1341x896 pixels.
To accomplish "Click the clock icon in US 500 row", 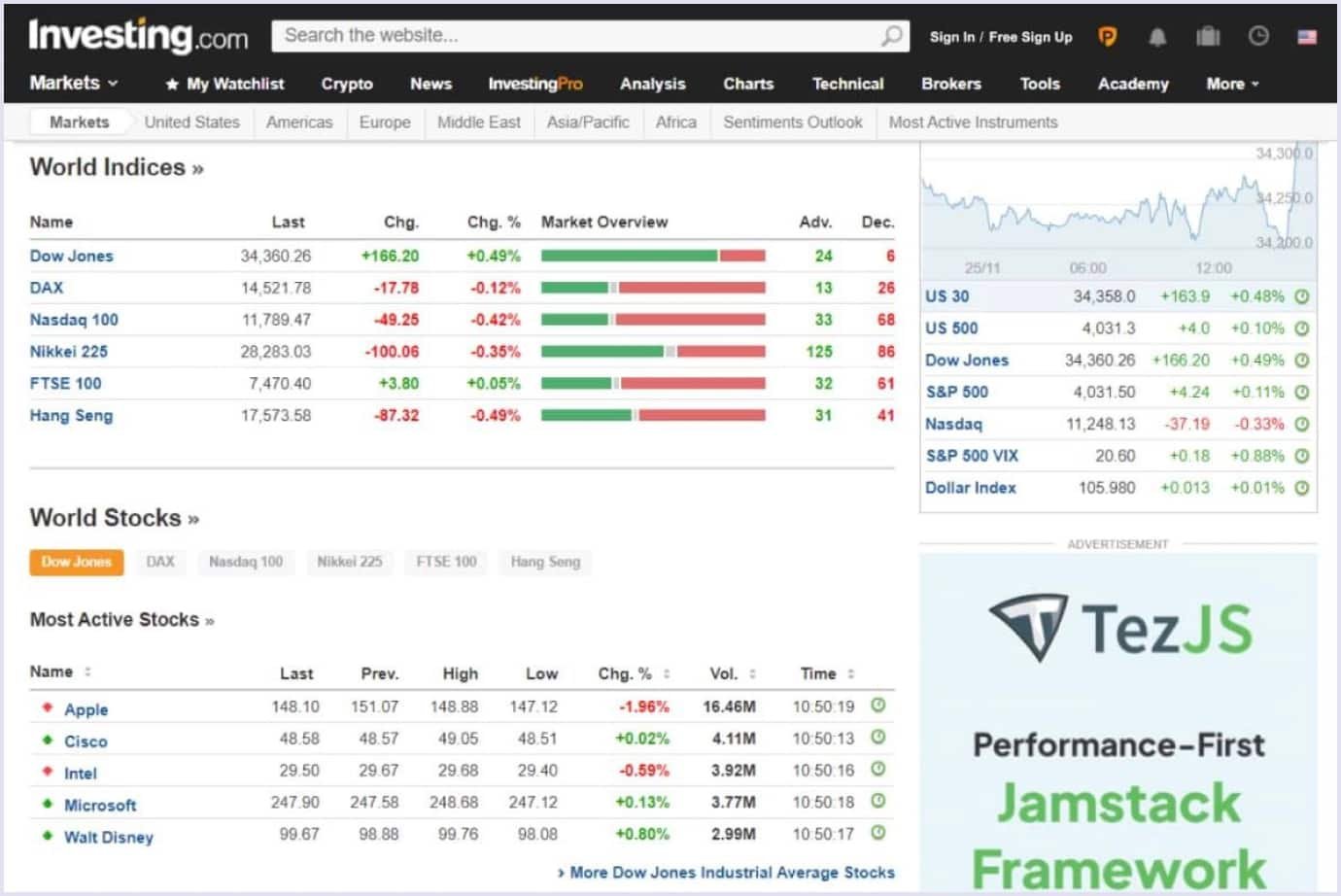I will coord(1302,328).
